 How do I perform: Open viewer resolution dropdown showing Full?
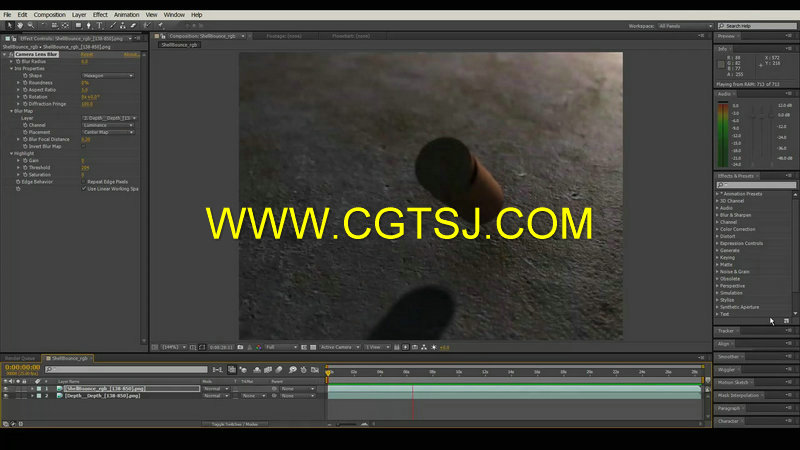[281, 347]
